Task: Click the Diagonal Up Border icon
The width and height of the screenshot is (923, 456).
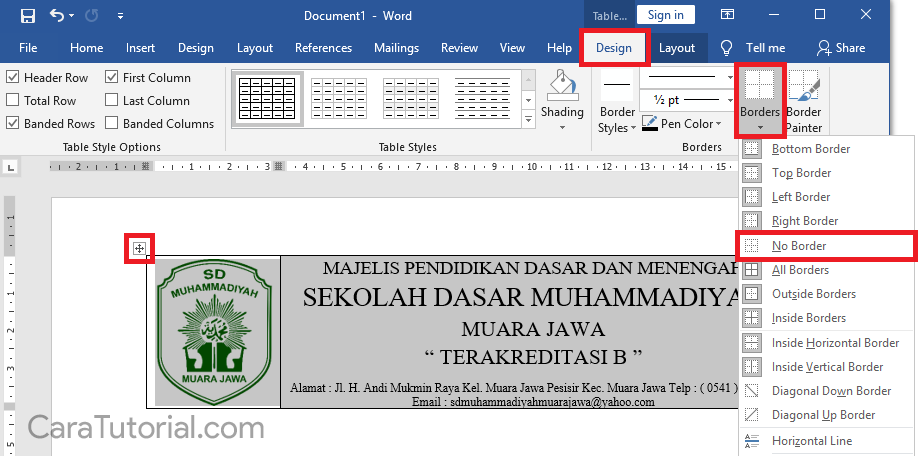Action: pyautogui.click(x=751, y=415)
